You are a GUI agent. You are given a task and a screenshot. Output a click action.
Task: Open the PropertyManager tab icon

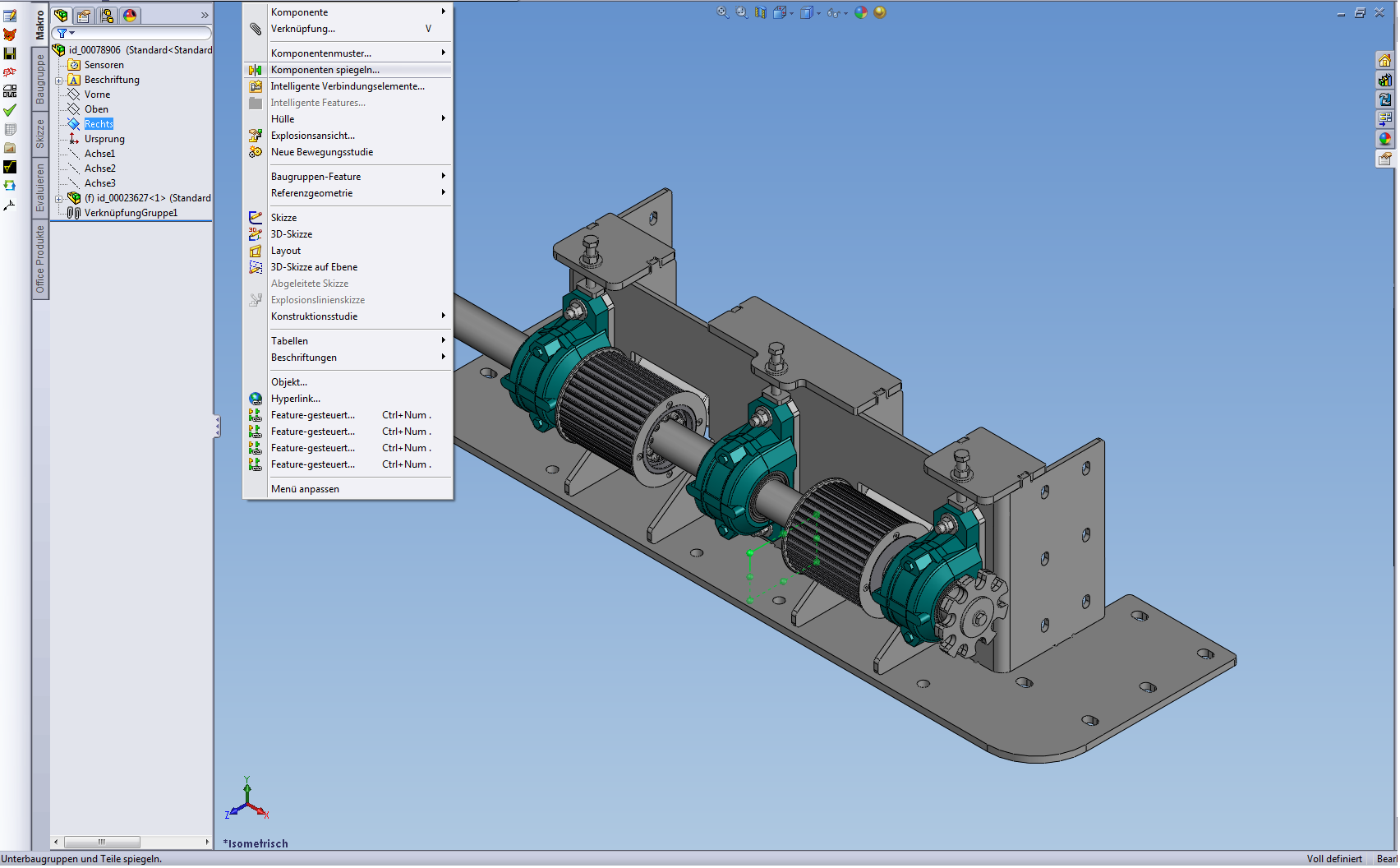point(84,16)
